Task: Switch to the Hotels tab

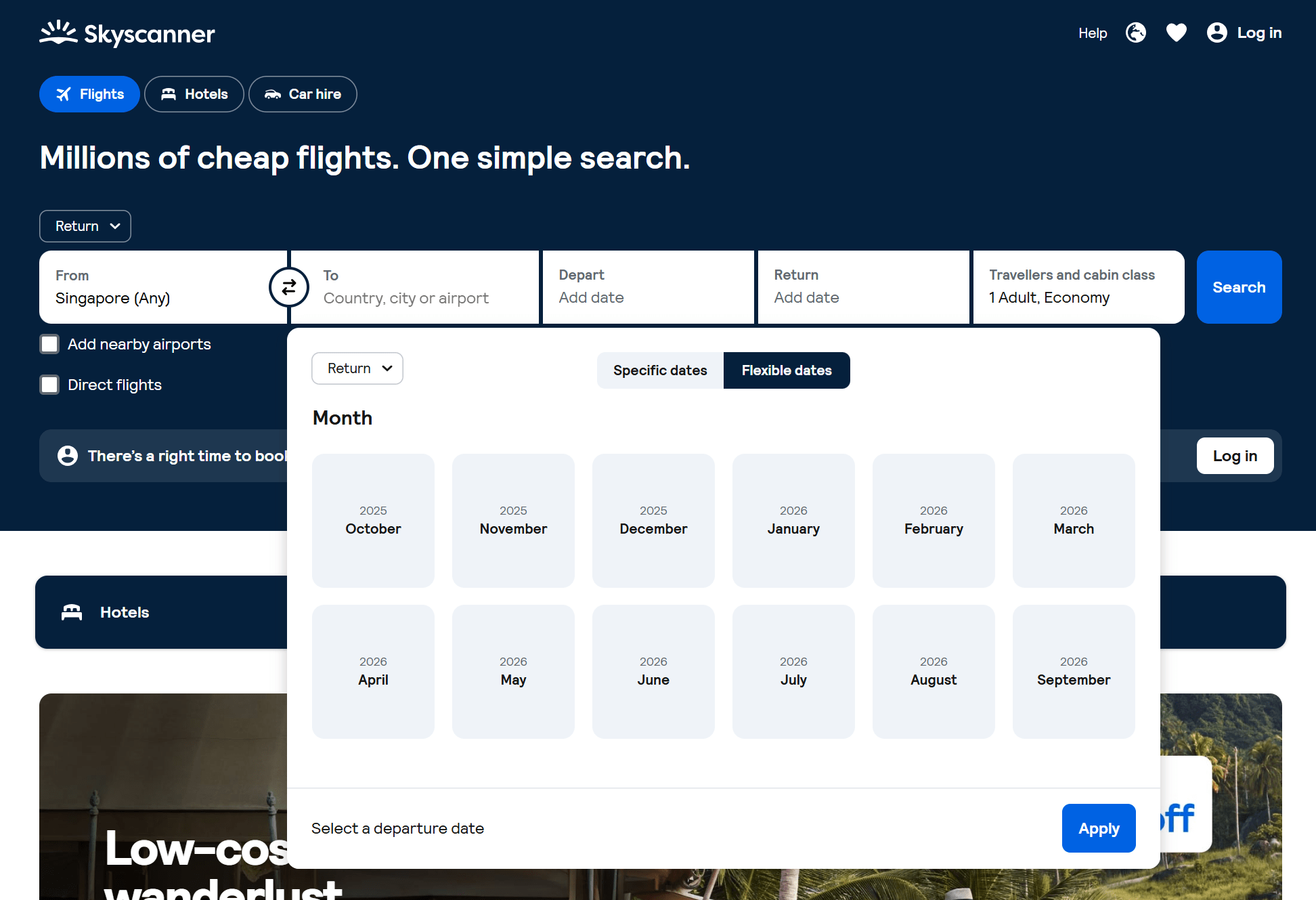Action: 194,94
